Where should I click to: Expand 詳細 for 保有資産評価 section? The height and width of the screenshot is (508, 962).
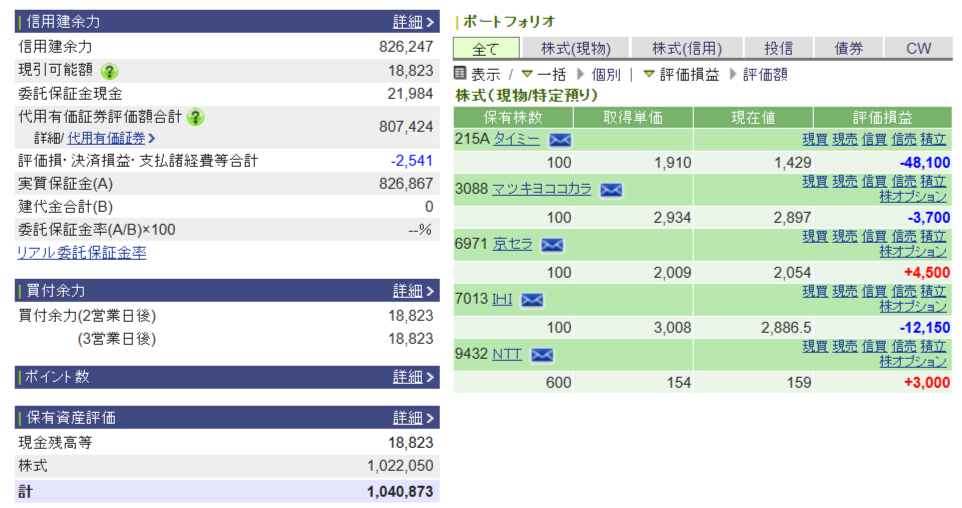(413, 418)
